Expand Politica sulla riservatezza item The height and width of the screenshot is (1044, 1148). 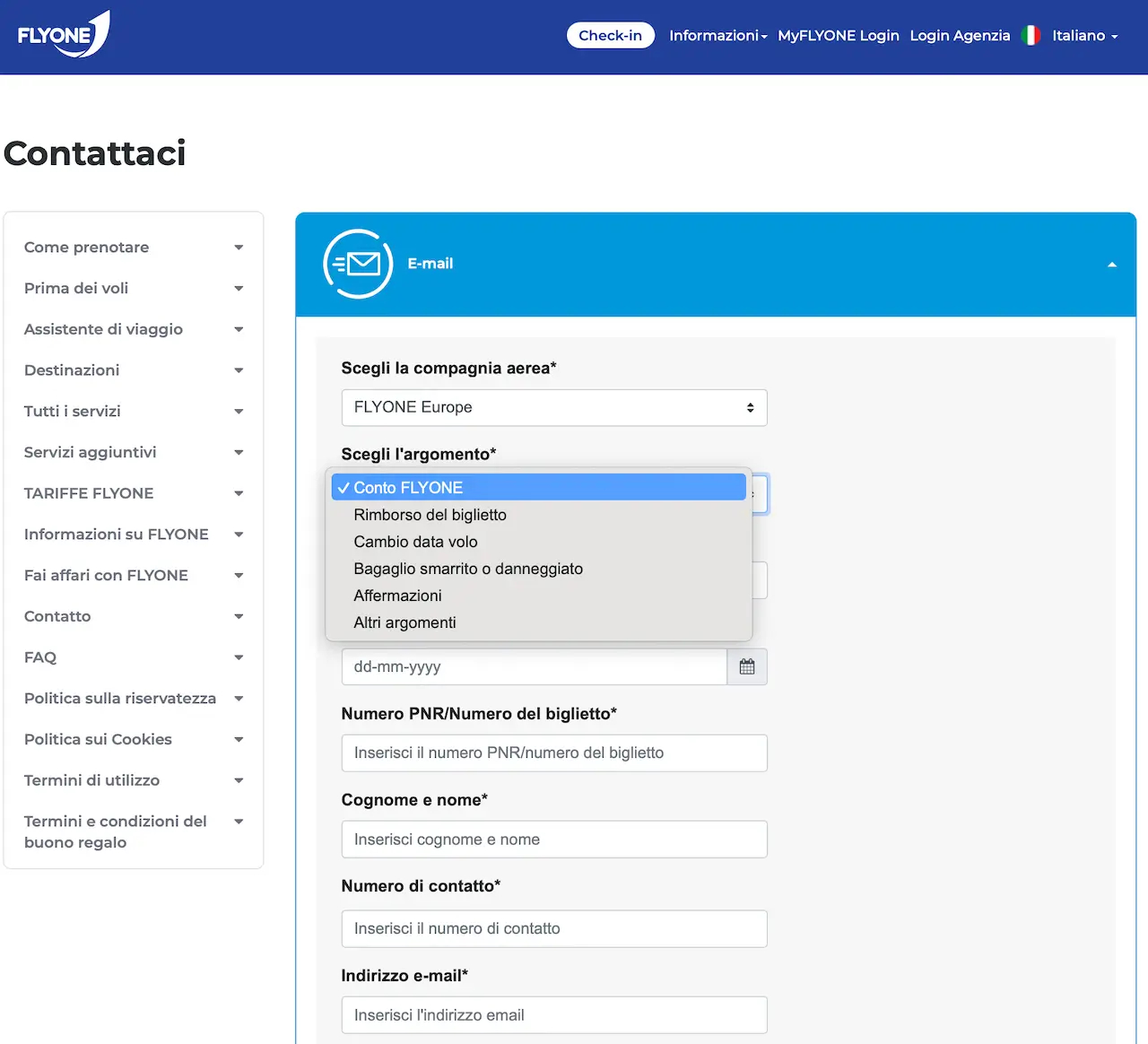pos(134,698)
